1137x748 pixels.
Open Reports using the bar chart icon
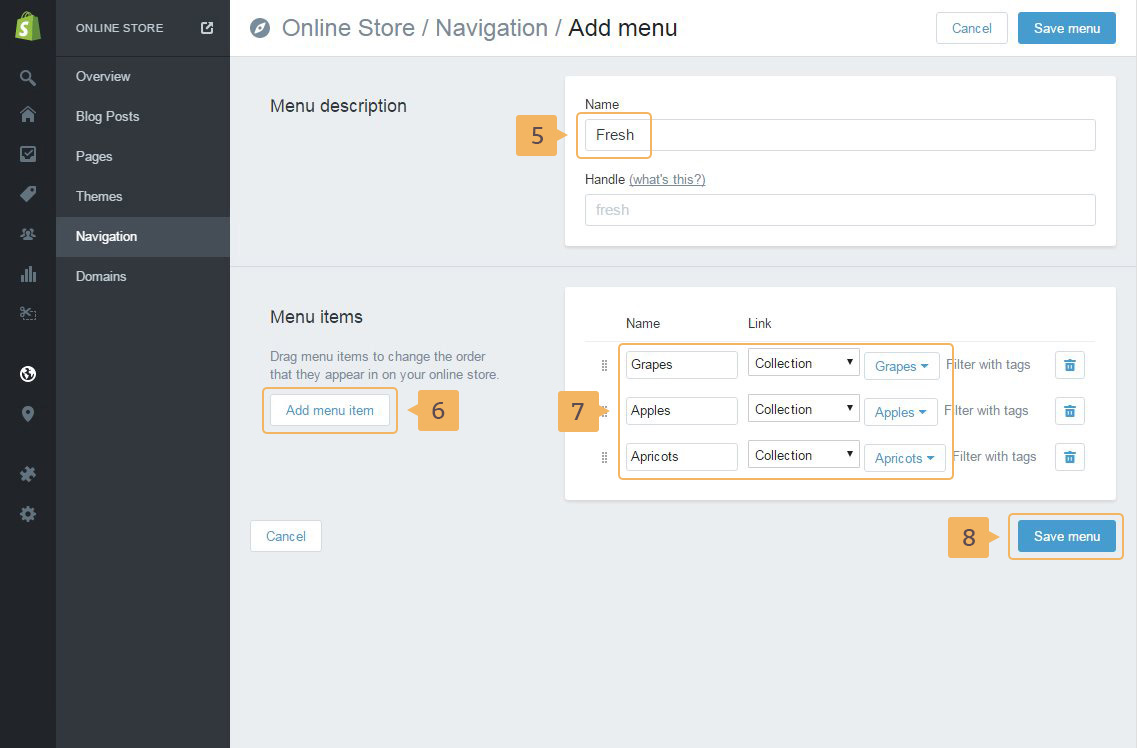[x=28, y=274]
